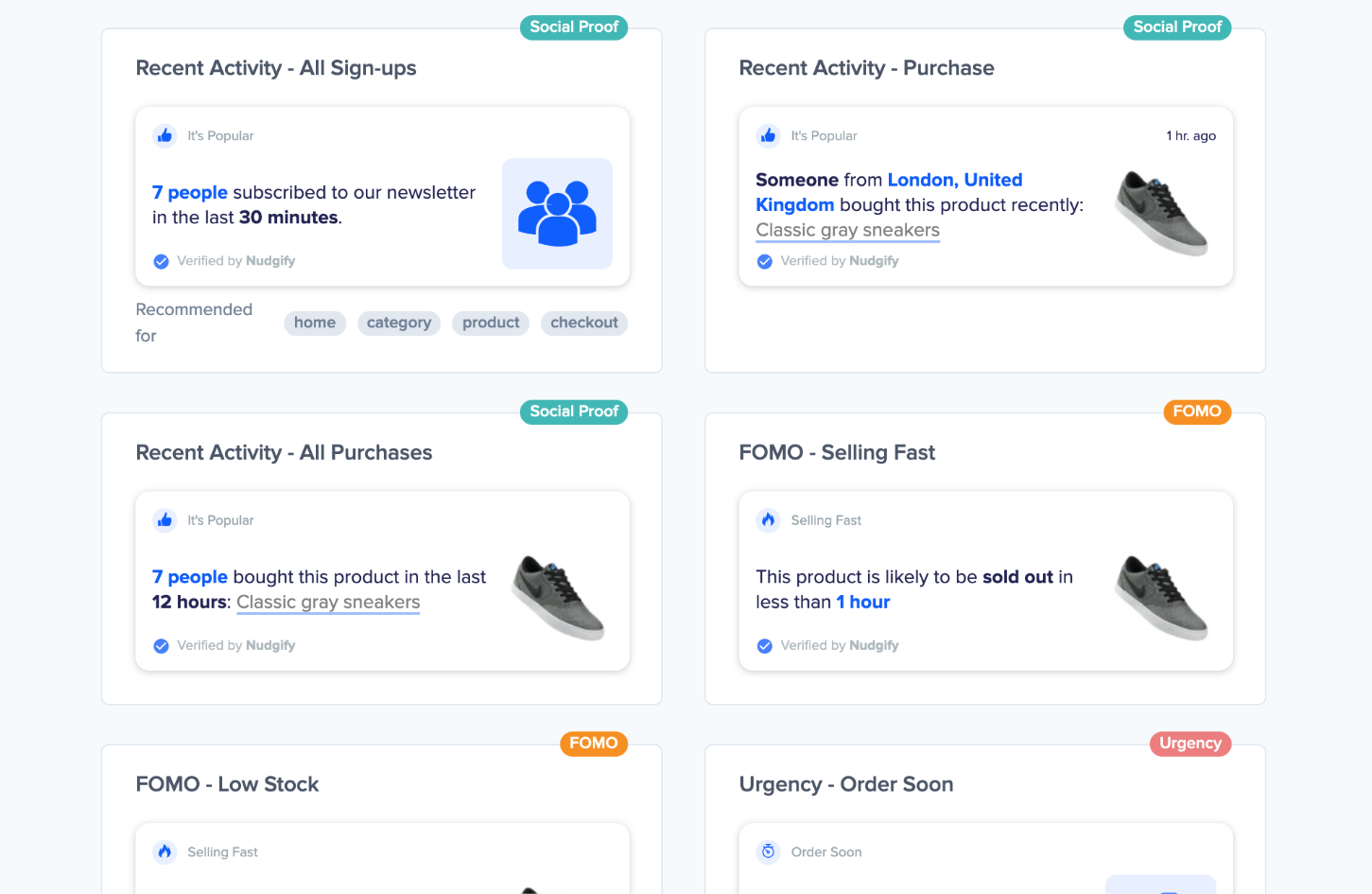Click verified checkmark in All Sign-ups nudge
Image resolution: width=1372 pixels, height=894 pixels.
162,262
